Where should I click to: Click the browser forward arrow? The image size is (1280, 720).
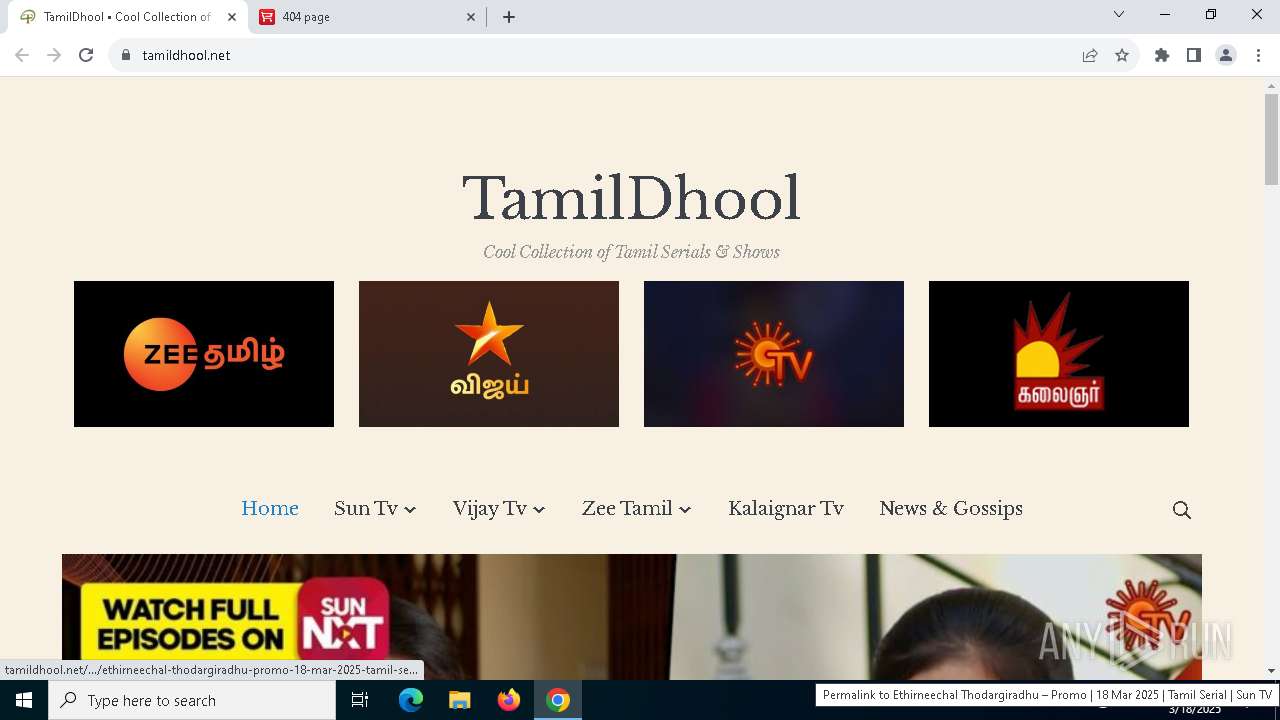click(x=54, y=55)
